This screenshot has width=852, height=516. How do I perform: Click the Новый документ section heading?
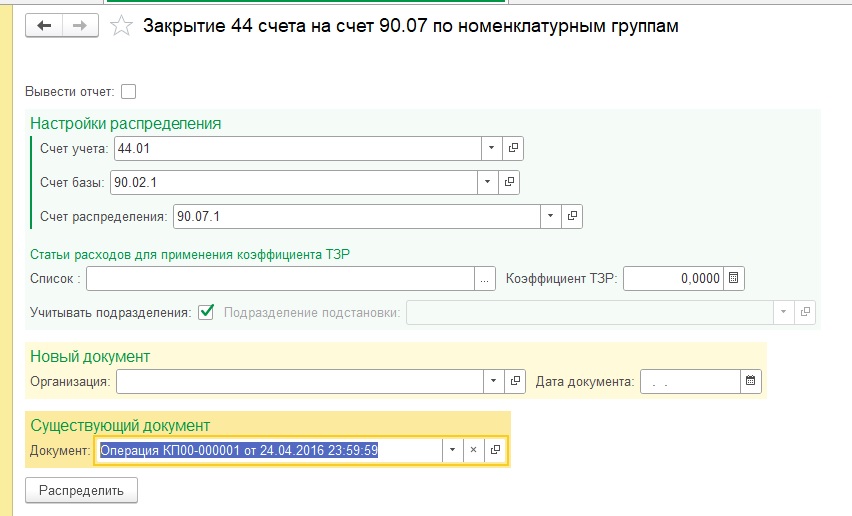tap(90, 356)
